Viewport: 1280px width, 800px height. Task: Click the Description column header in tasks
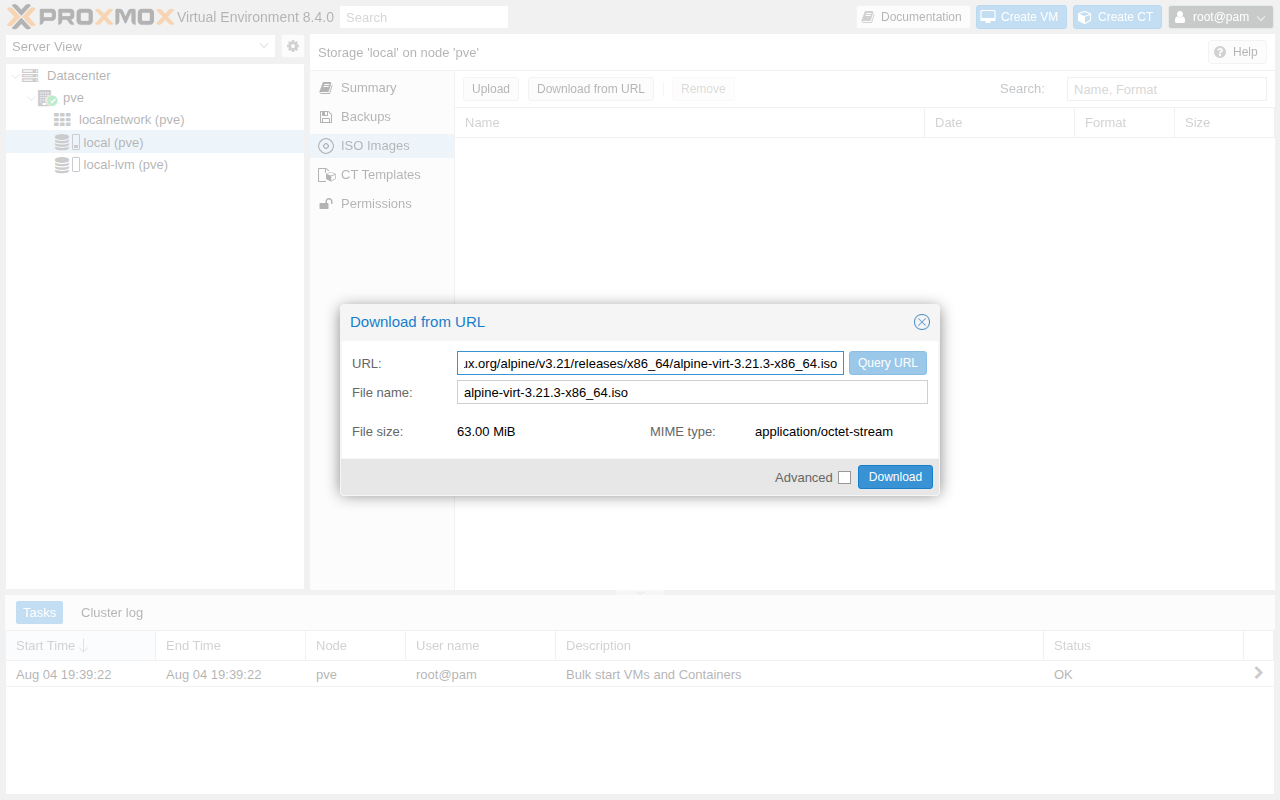pos(800,646)
